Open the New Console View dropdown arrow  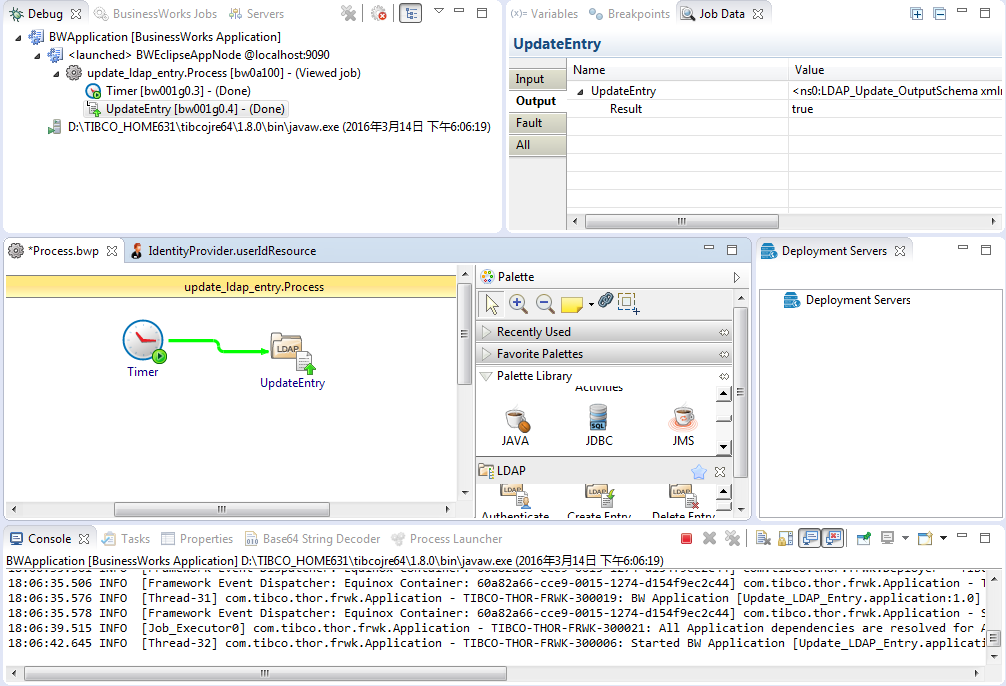[943, 538]
